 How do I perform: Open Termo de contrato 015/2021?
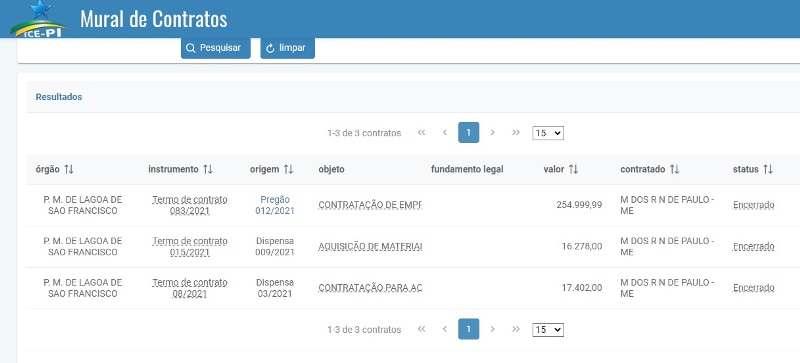click(x=190, y=247)
